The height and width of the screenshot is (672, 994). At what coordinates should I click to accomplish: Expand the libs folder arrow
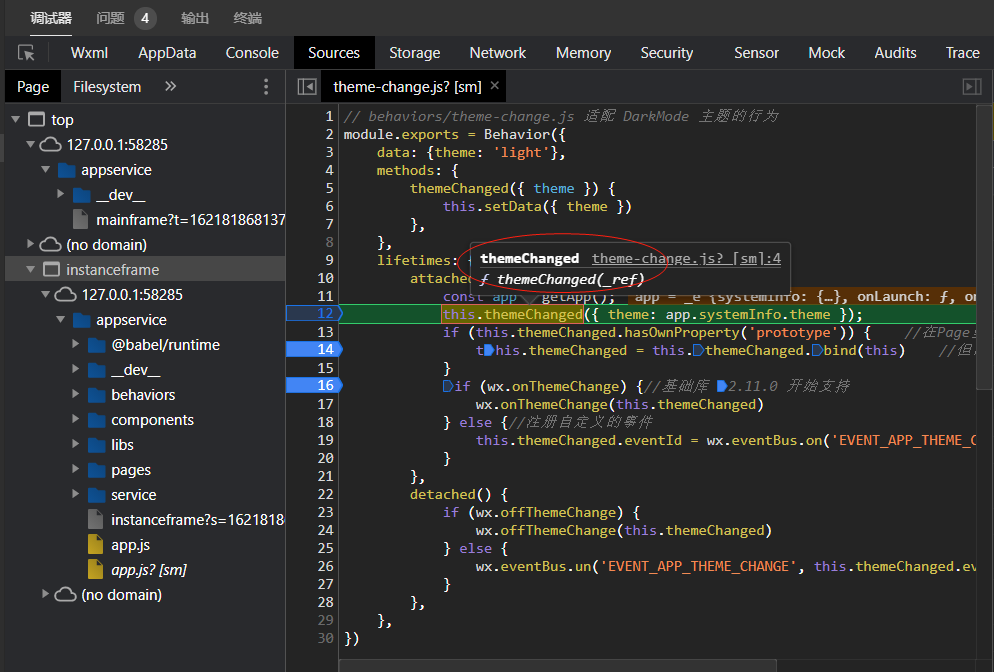(x=75, y=444)
